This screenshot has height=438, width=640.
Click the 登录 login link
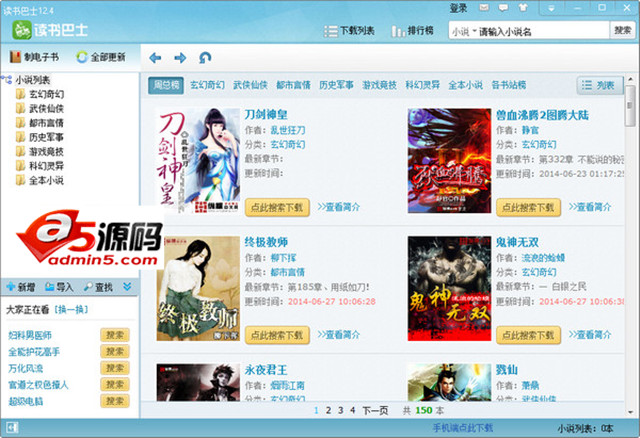[x=458, y=8]
